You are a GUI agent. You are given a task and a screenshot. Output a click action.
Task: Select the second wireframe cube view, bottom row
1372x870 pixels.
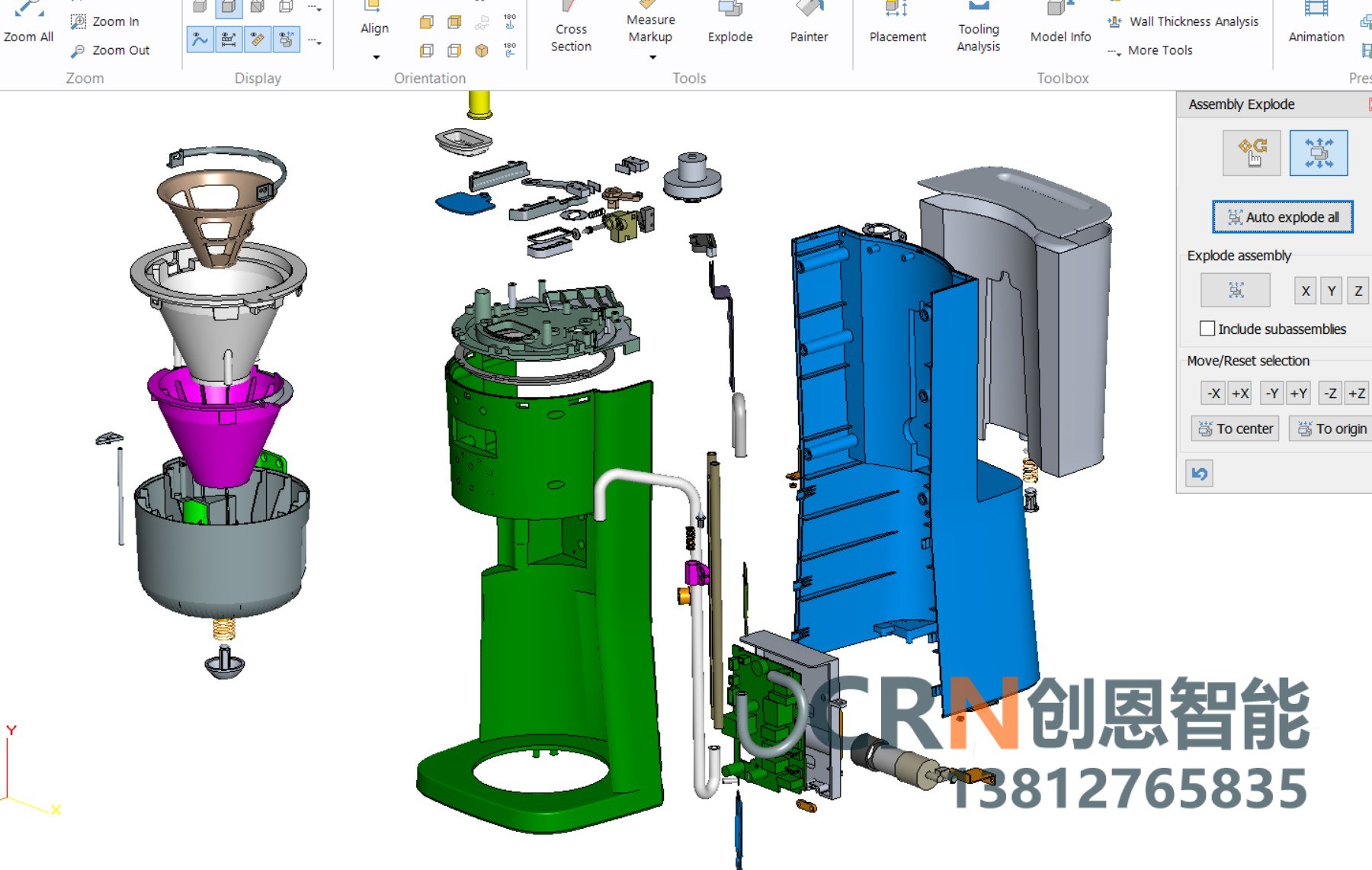click(454, 50)
